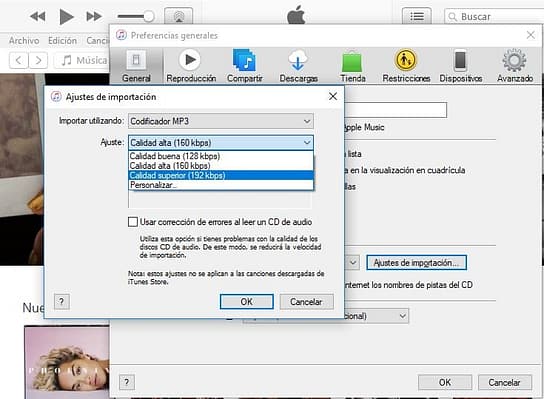The width and height of the screenshot is (544, 399).
Task: Switch to the Tienda preferences tab
Action: (x=352, y=66)
